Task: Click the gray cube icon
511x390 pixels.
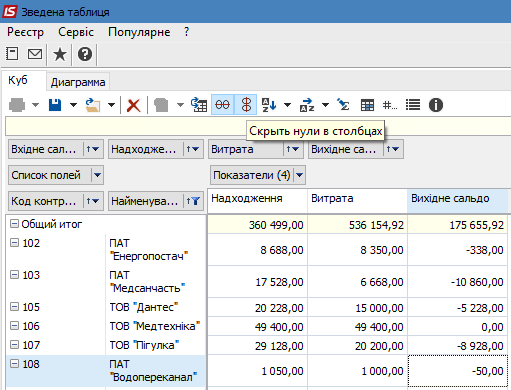Action: (x=161, y=105)
